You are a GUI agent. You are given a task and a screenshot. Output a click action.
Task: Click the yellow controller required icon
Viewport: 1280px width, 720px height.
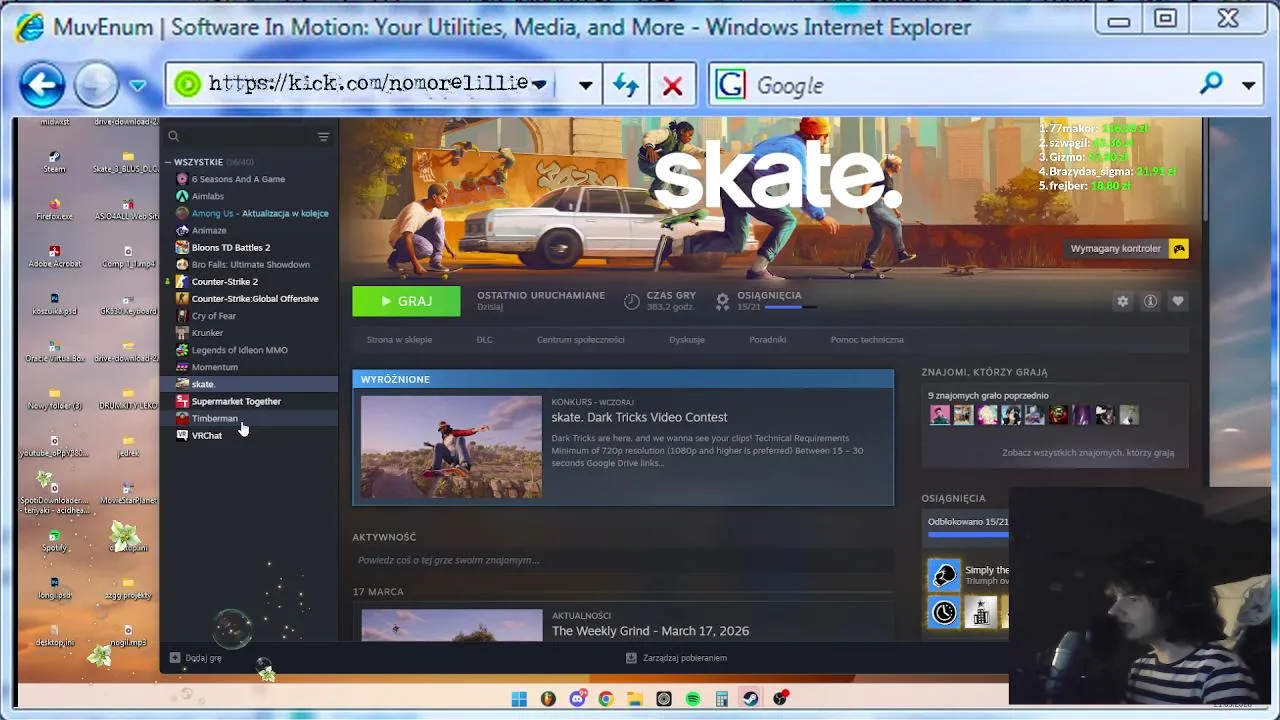[1179, 248]
